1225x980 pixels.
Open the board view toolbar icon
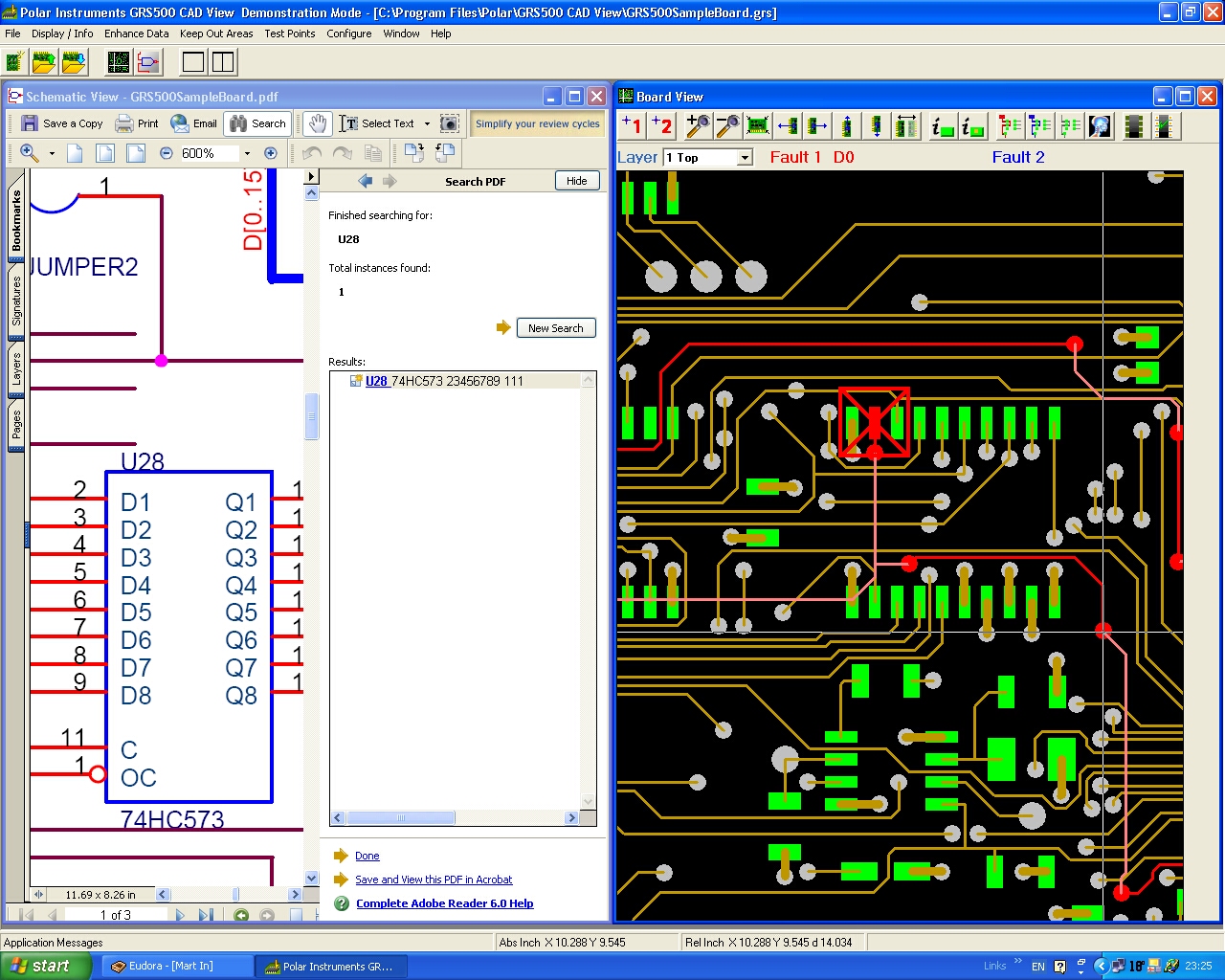(119, 62)
